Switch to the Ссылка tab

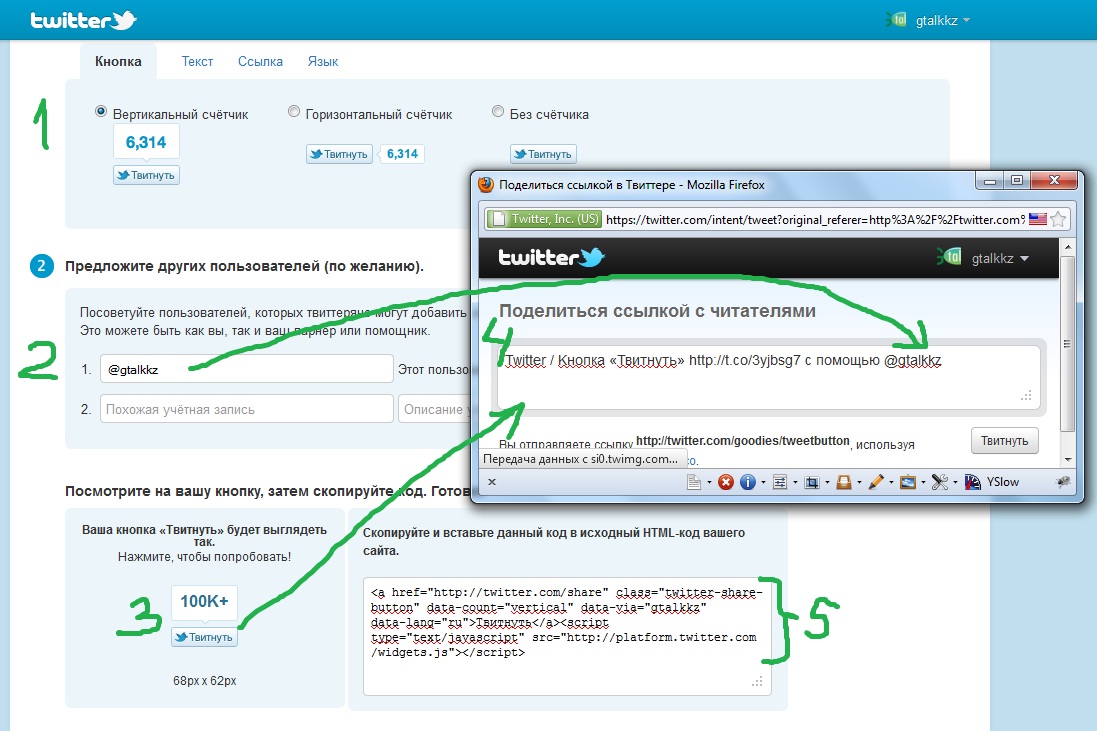tap(260, 62)
